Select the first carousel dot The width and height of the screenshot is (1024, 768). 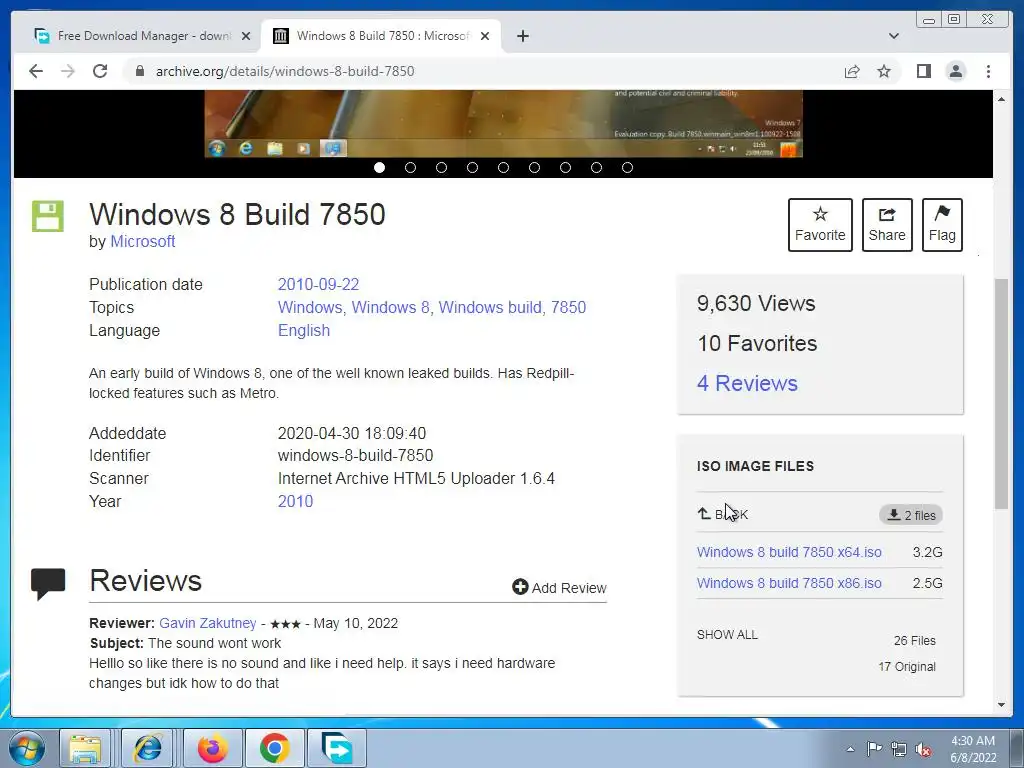[x=379, y=168]
